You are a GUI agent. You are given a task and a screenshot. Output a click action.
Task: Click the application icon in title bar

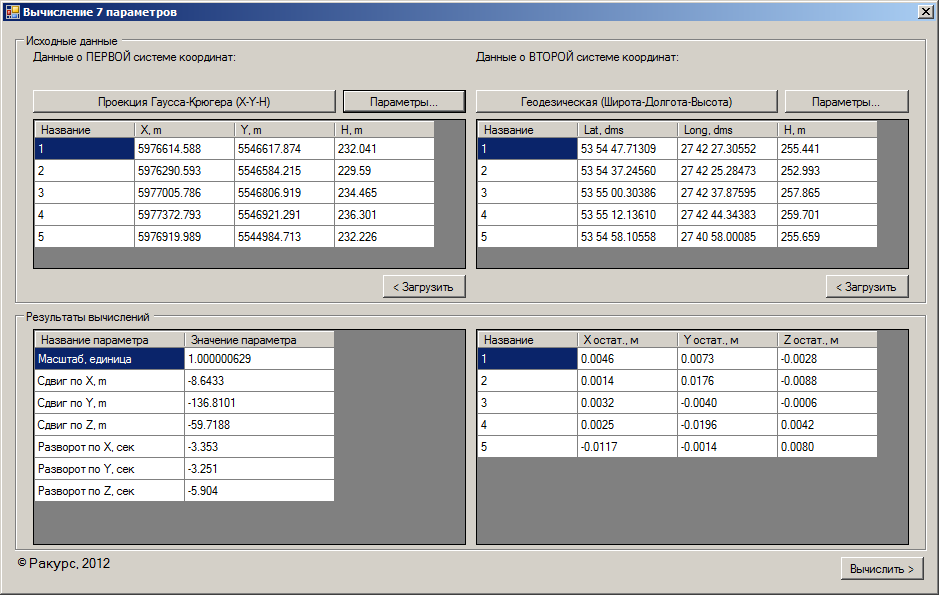point(12,11)
